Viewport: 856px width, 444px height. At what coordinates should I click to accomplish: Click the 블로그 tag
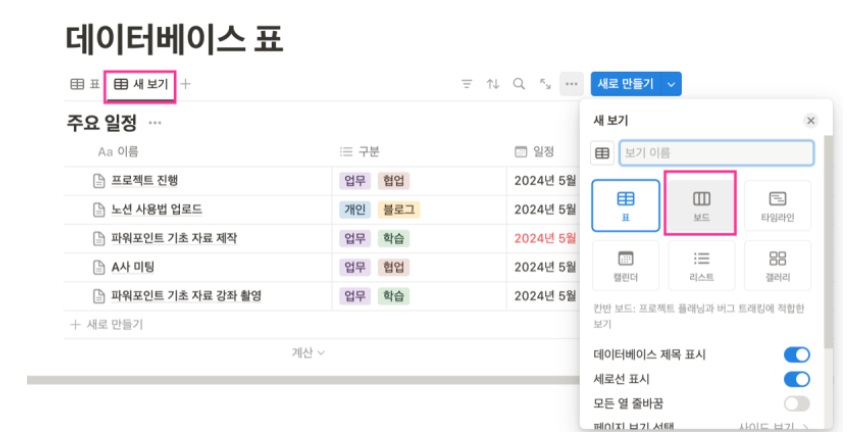(399, 210)
